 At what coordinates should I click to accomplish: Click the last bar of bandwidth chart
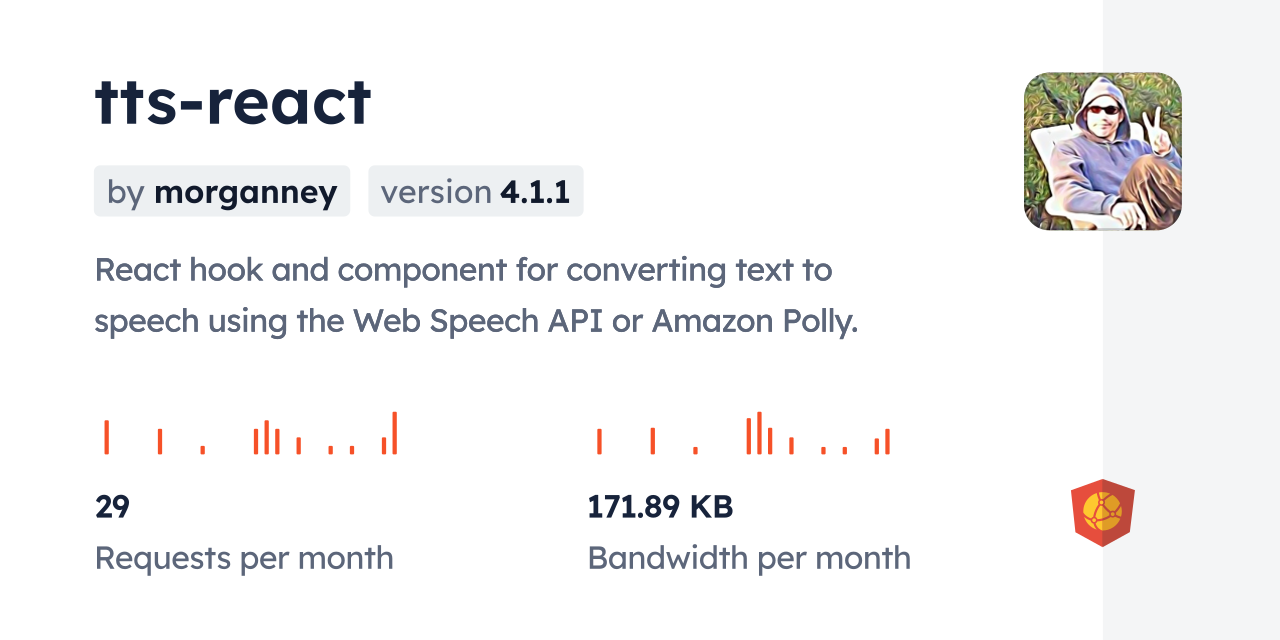887,441
